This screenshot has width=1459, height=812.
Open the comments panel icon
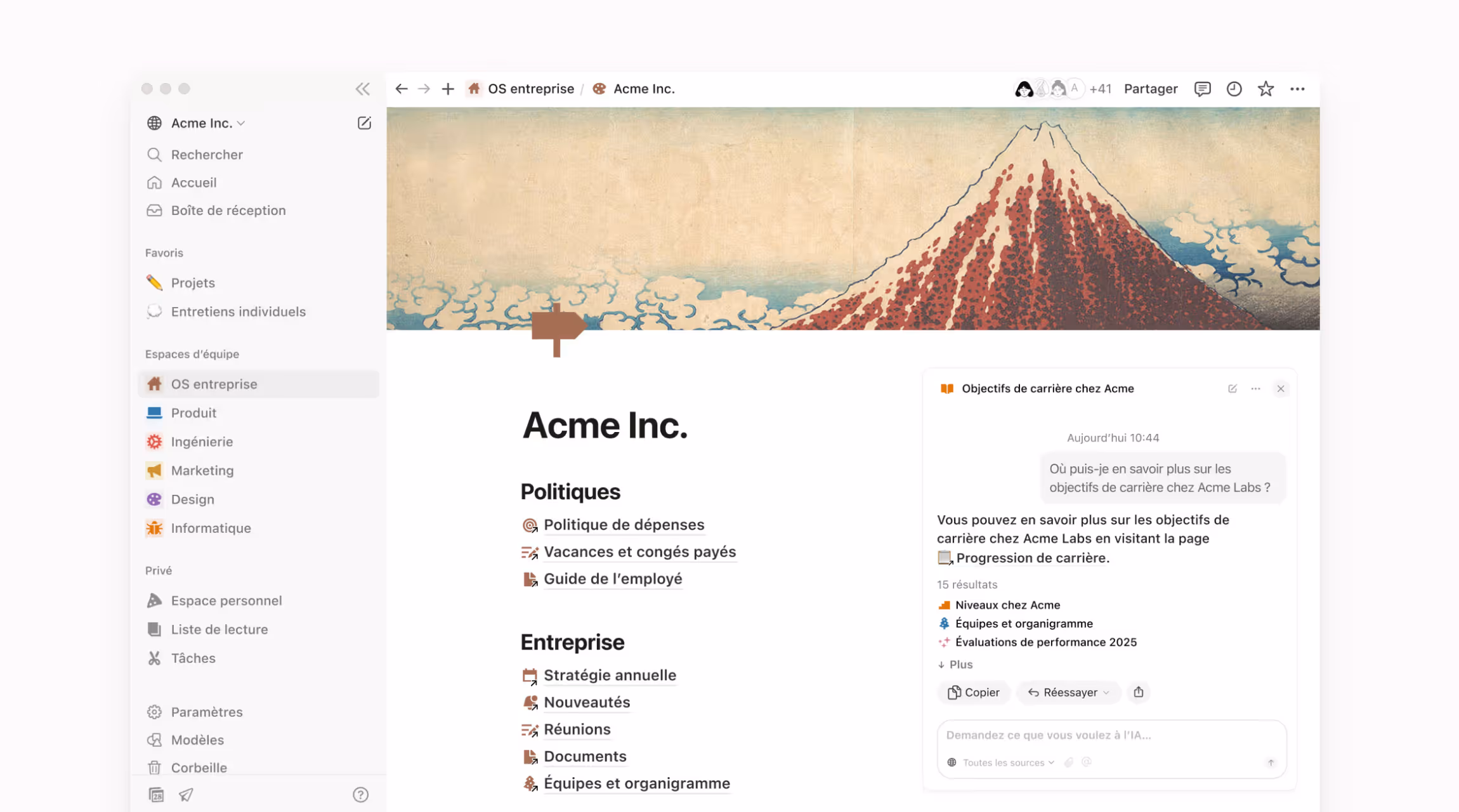[1202, 89]
